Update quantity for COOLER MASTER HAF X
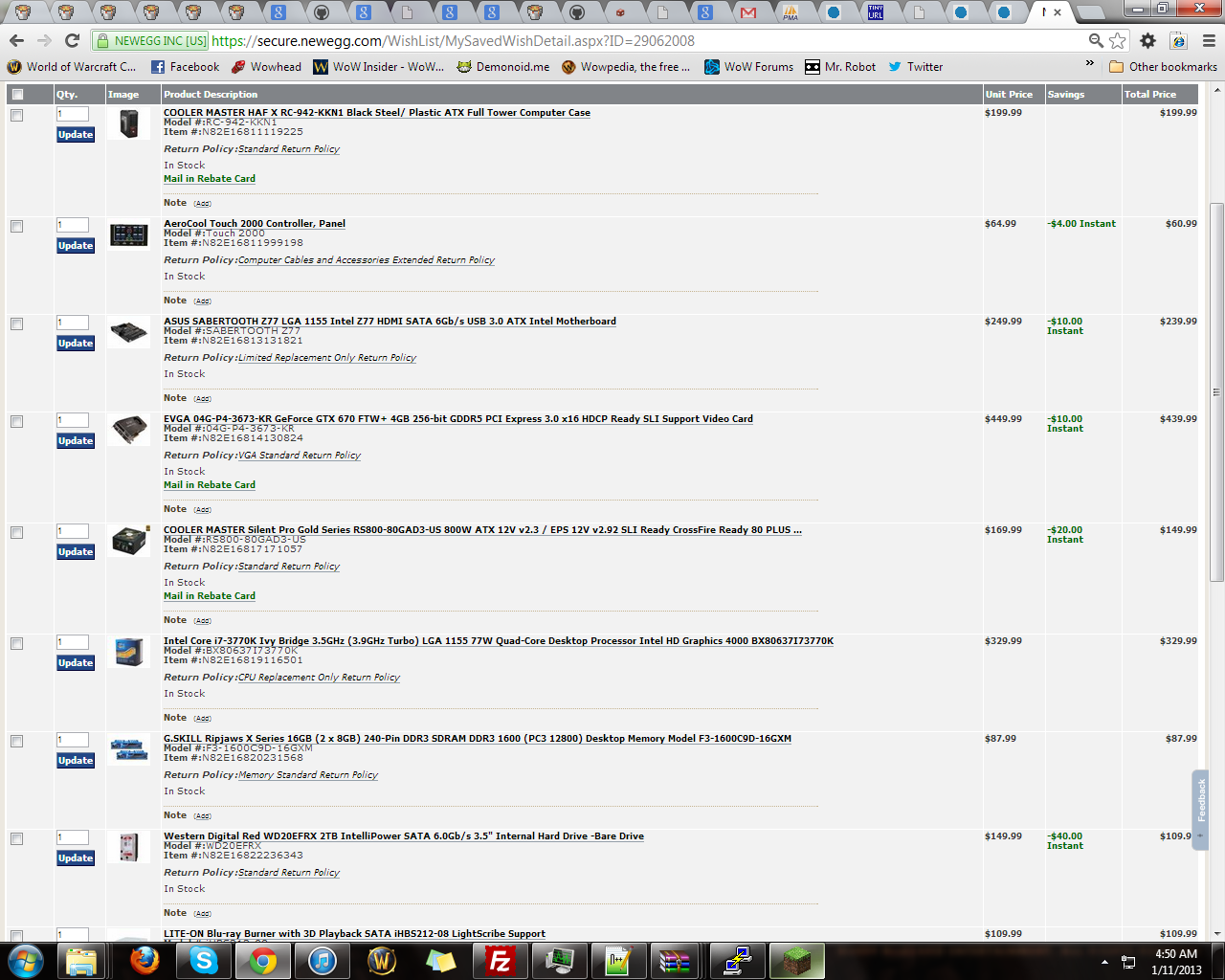This screenshot has height=980, width=1225. pos(76,135)
